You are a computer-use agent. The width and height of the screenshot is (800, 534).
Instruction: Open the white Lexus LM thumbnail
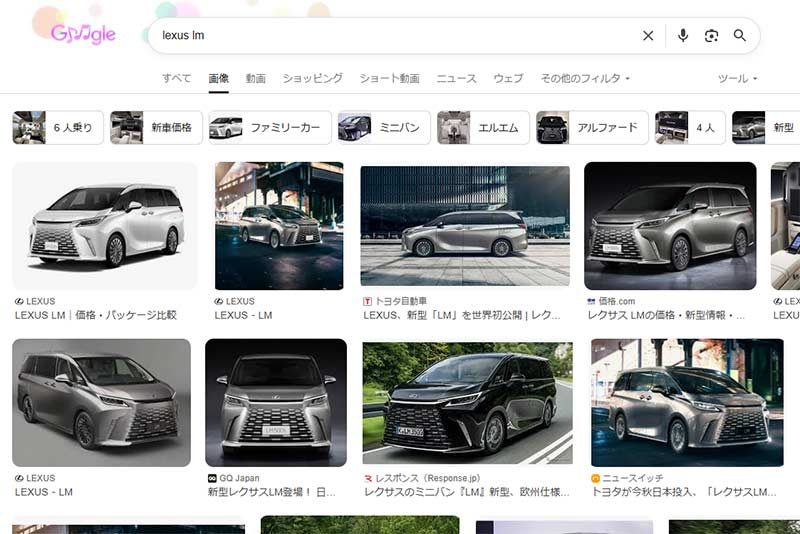click(x=105, y=226)
